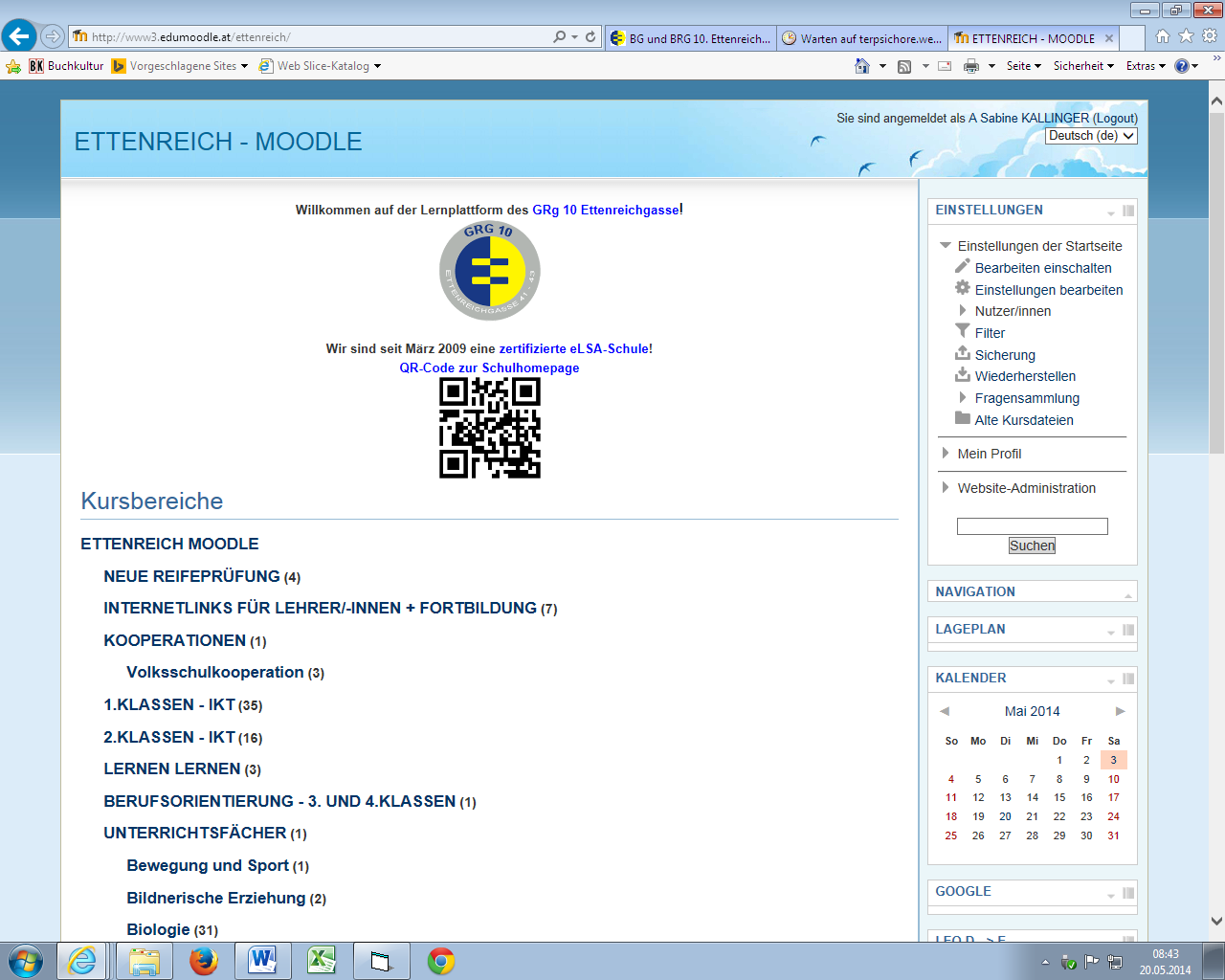Open Word from the taskbar

(262, 961)
